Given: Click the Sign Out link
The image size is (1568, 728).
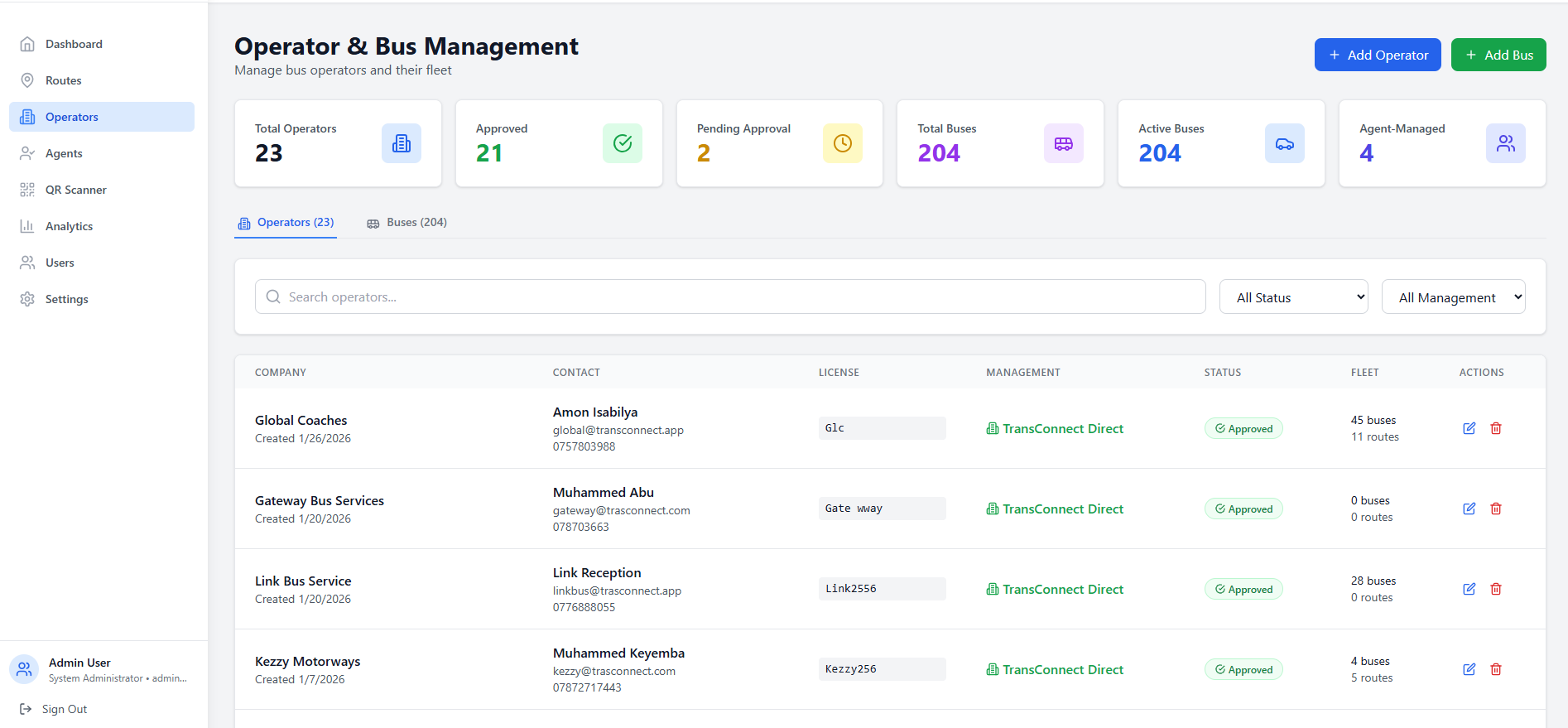Looking at the screenshot, I should (x=54, y=709).
